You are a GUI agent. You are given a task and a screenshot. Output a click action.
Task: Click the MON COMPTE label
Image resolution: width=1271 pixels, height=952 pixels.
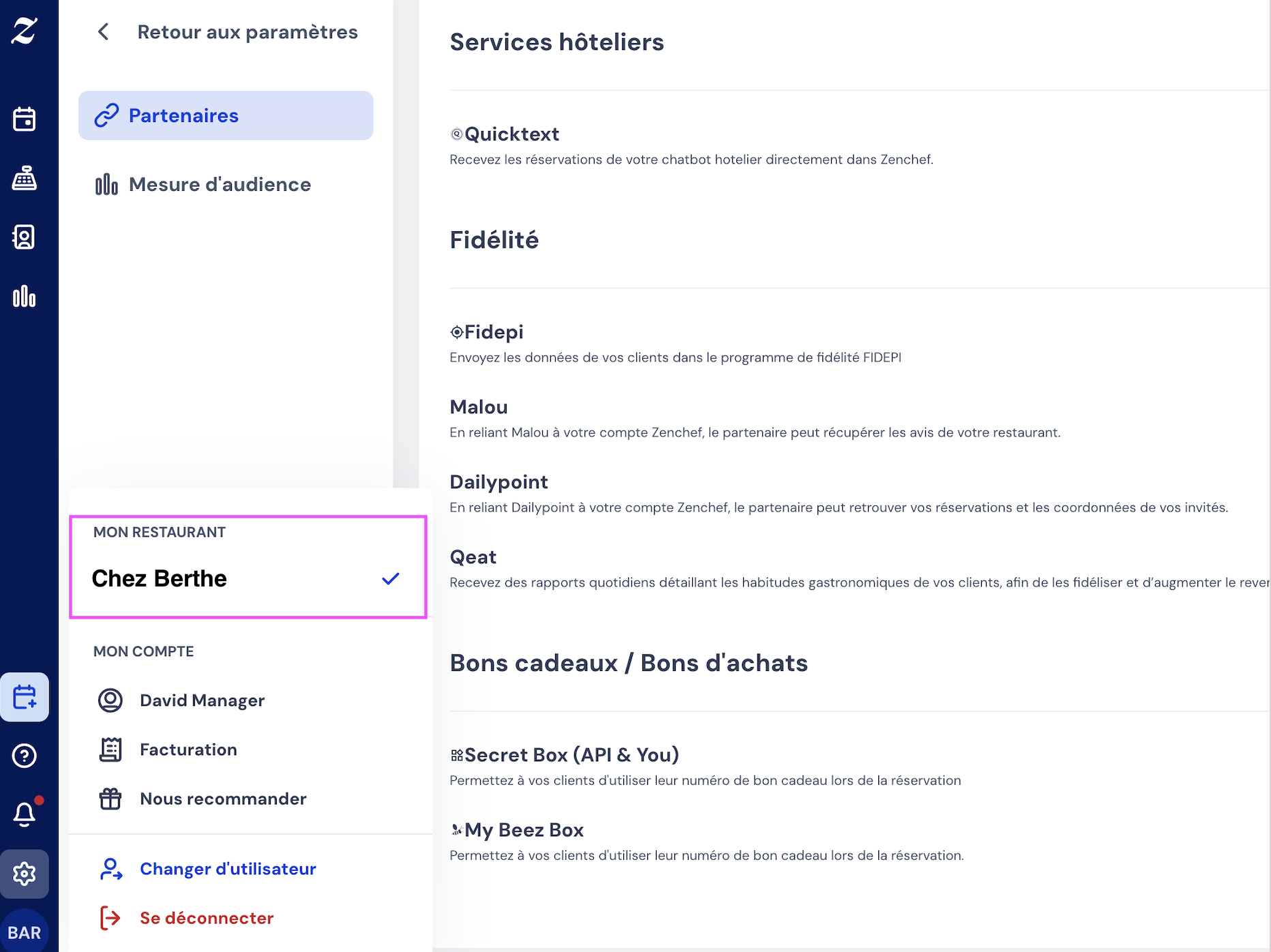point(143,651)
